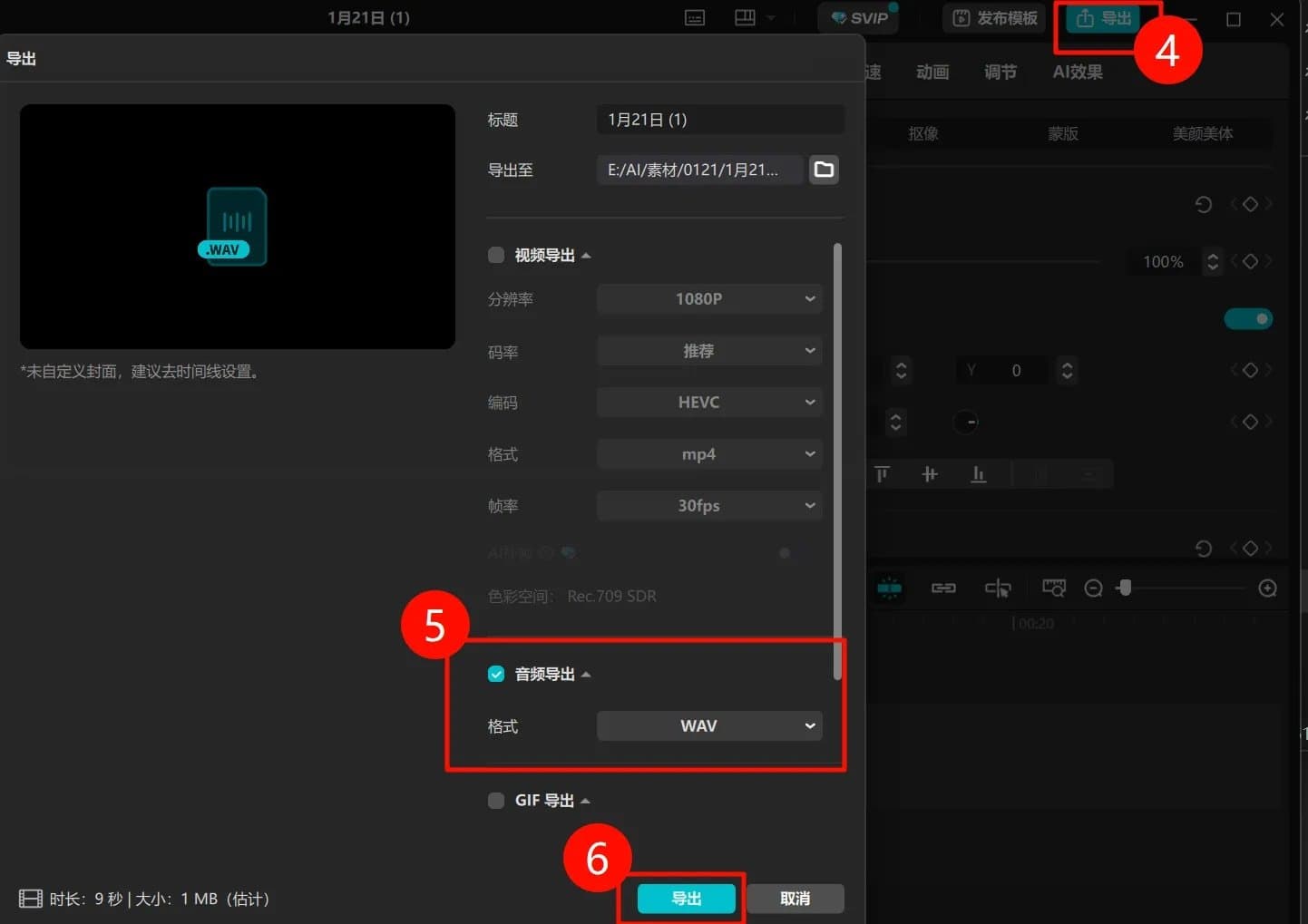
Task: Open the layout switcher icon in title bar
Action: click(745, 18)
